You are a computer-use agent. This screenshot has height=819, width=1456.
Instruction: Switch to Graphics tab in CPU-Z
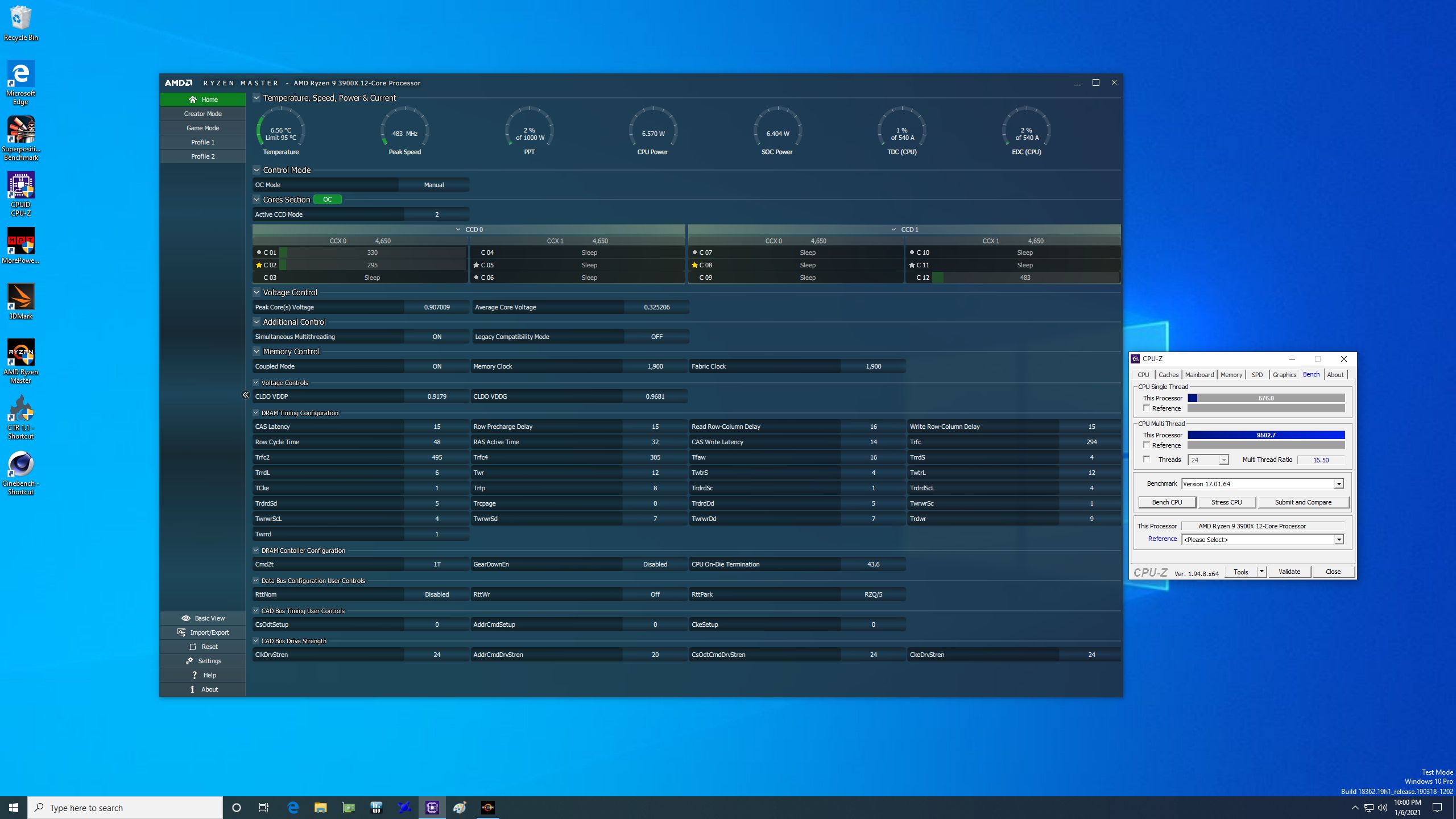coord(1284,375)
